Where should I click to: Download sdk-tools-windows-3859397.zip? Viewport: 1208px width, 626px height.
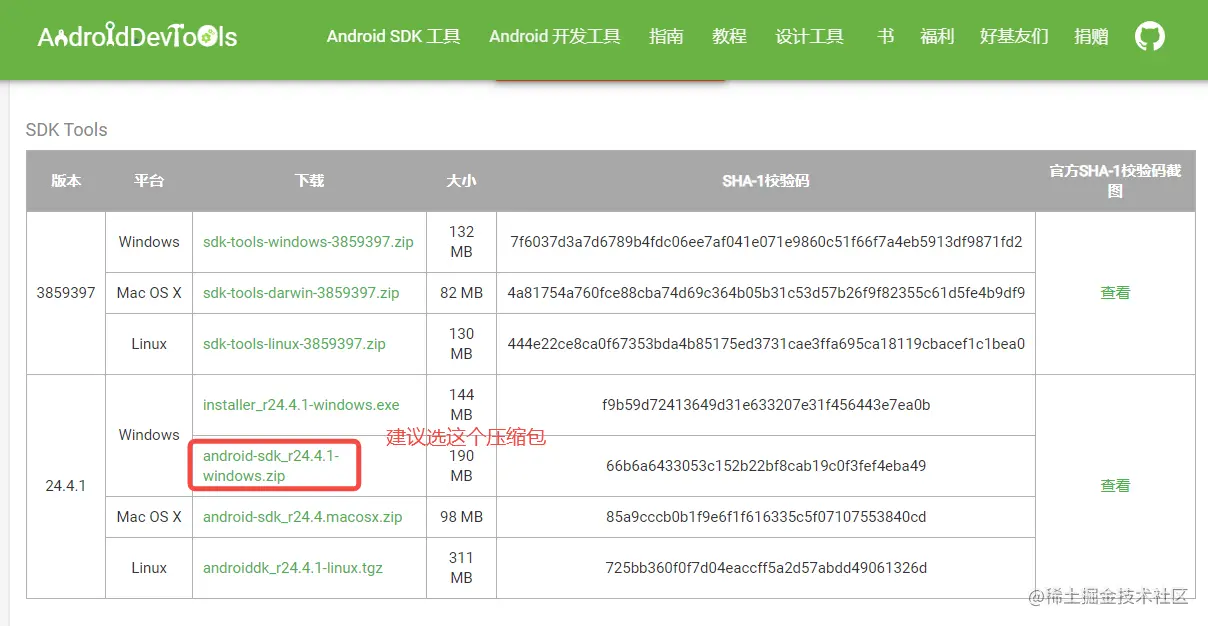coord(308,242)
